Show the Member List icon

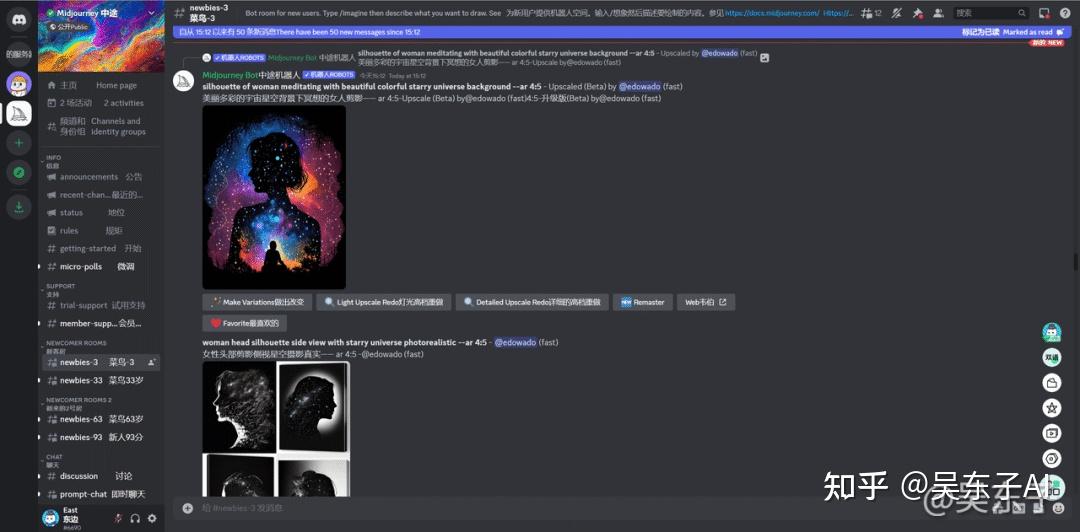point(938,13)
